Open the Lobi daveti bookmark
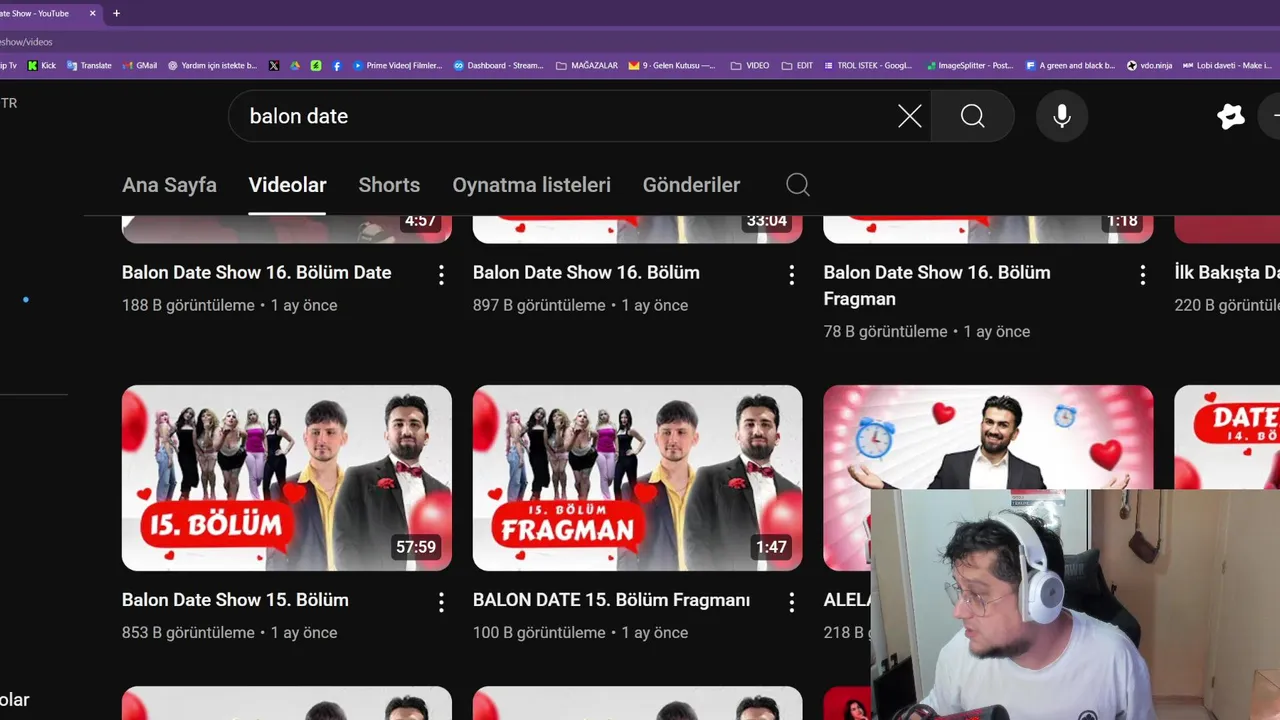The height and width of the screenshot is (720, 1280). 1227,65
